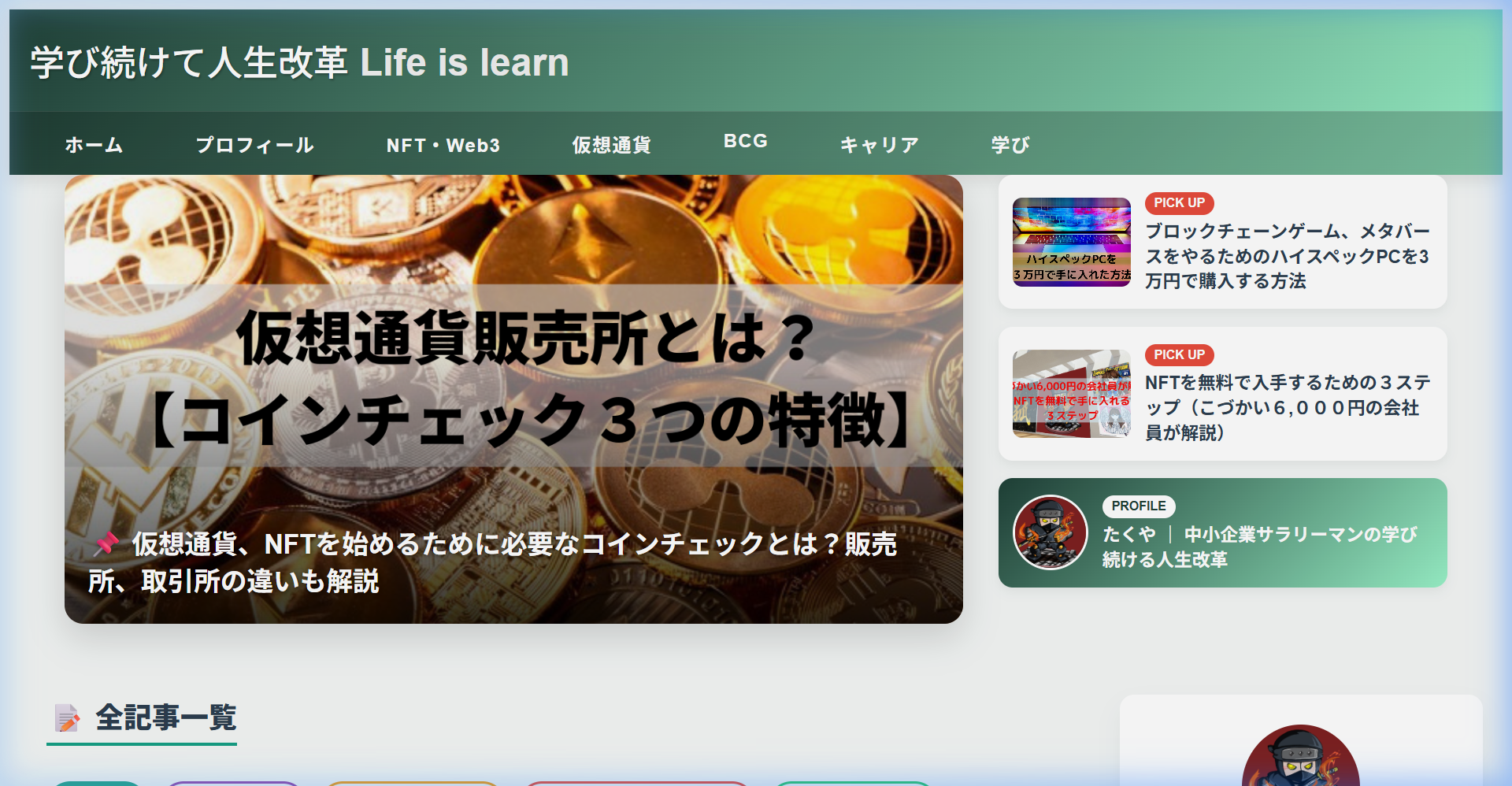Select BCG from the navigation bar
Screen dimensions: 1512x786
745,141
